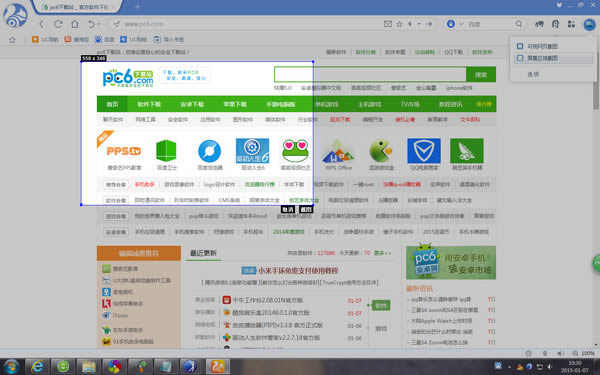
Task: Click the green 搜索 search button
Action: [481, 75]
